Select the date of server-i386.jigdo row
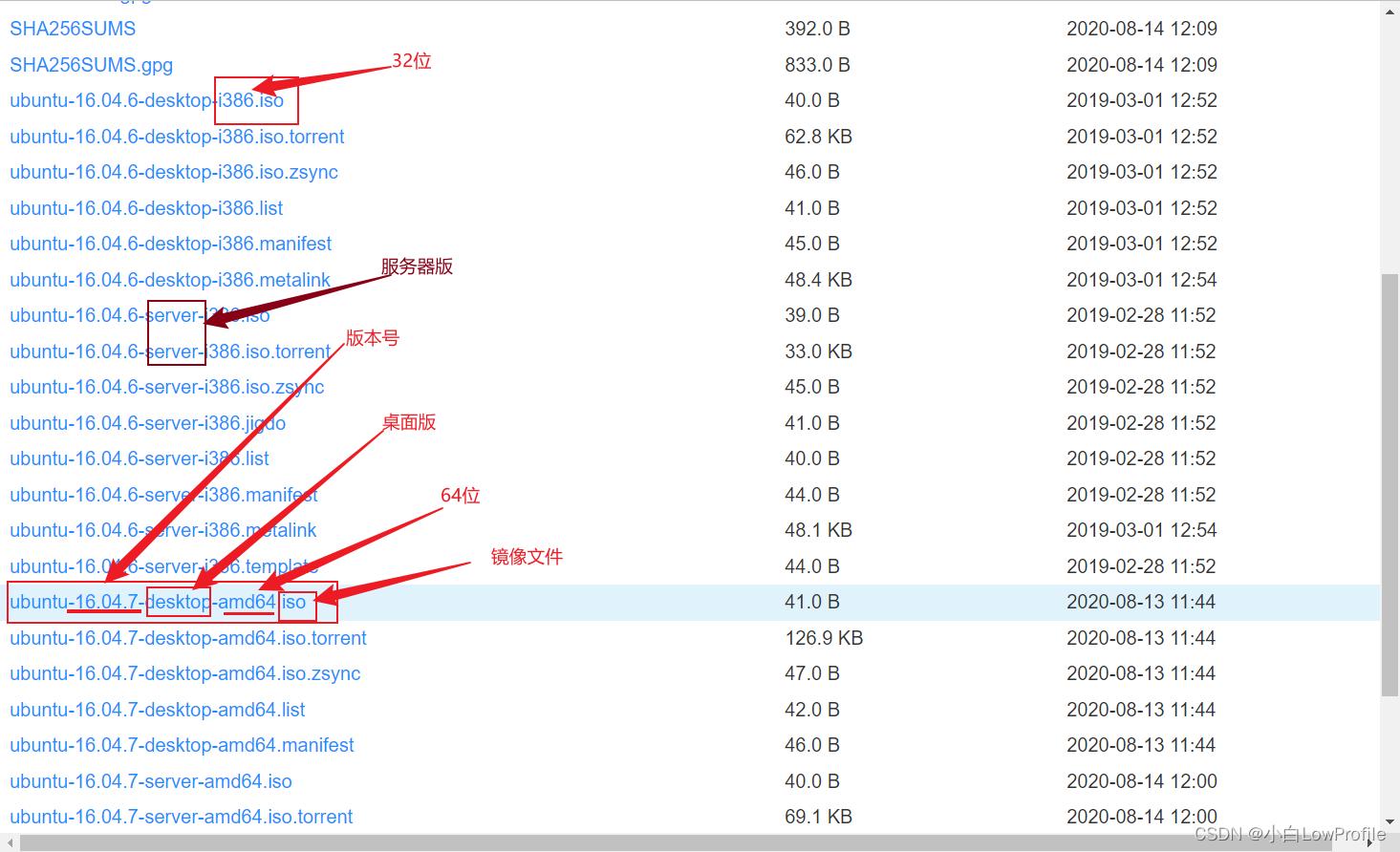The height and width of the screenshot is (852, 1400). point(1142,423)
